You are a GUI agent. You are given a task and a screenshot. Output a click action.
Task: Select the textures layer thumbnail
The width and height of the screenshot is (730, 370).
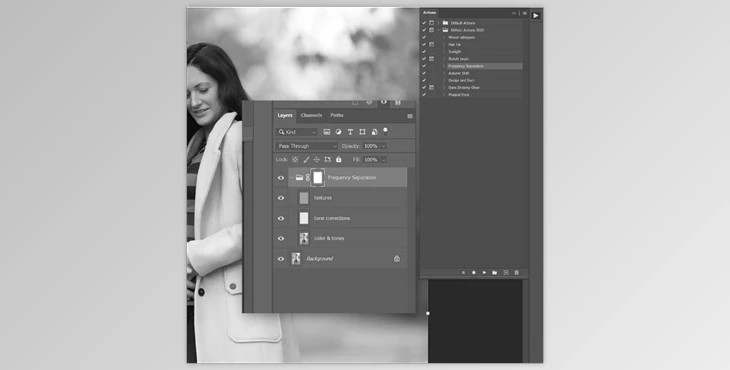click(x=304, y=198)
